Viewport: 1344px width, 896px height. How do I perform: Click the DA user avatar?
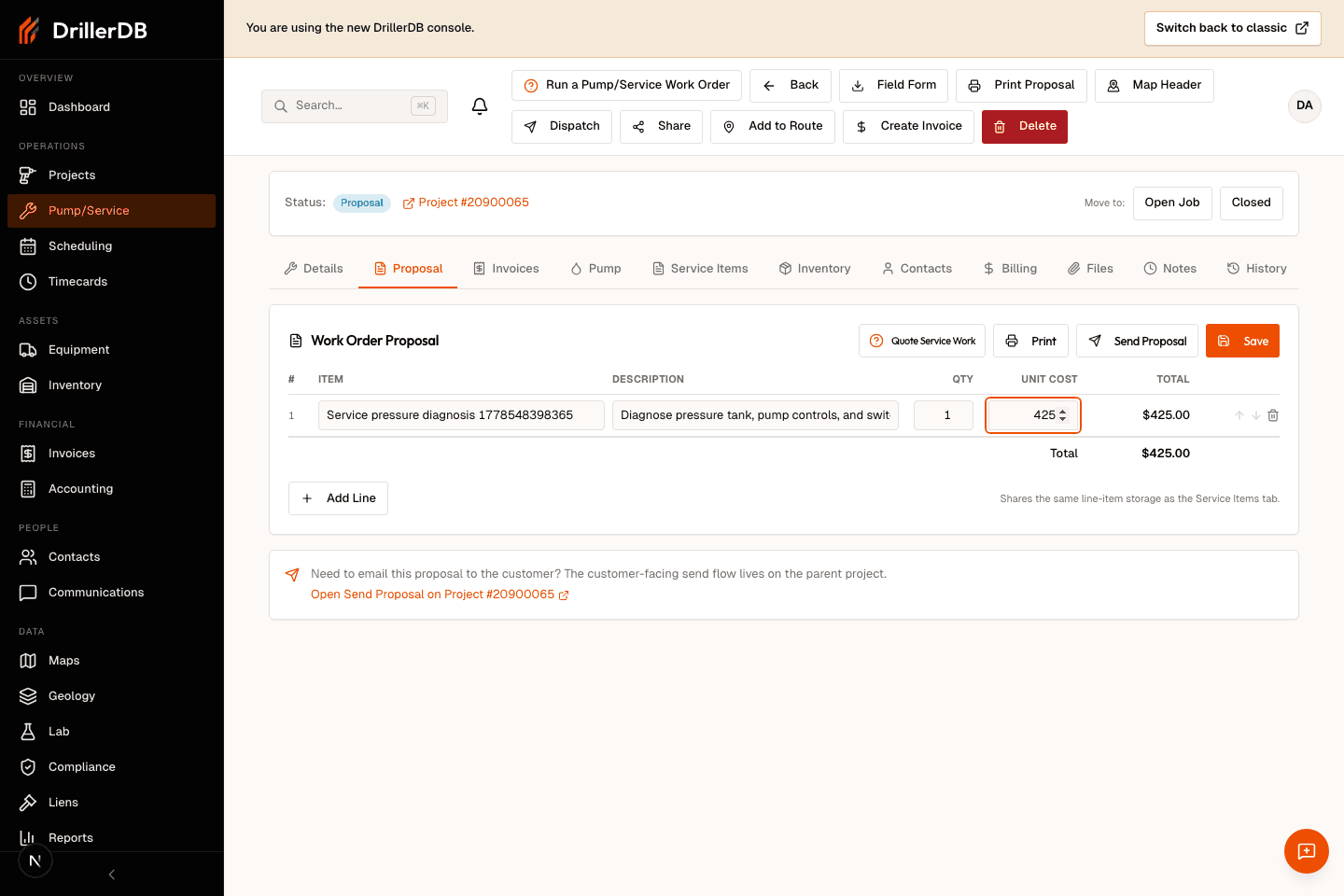click(x=1305, y=105)
